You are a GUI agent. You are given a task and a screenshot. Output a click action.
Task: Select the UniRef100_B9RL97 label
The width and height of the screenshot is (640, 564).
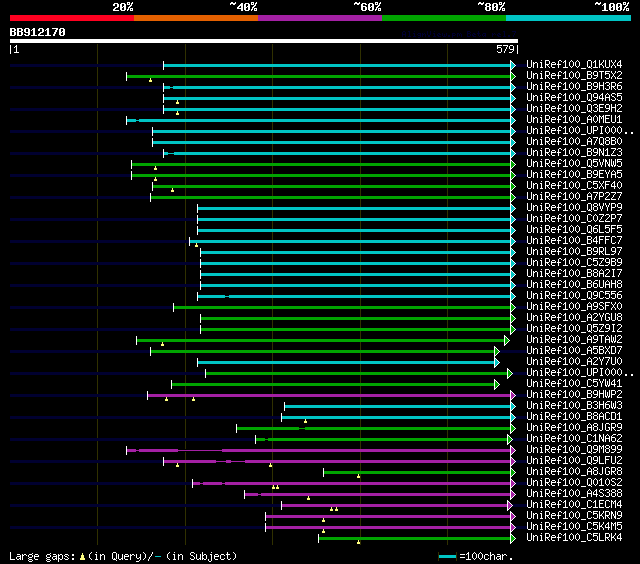574,252
